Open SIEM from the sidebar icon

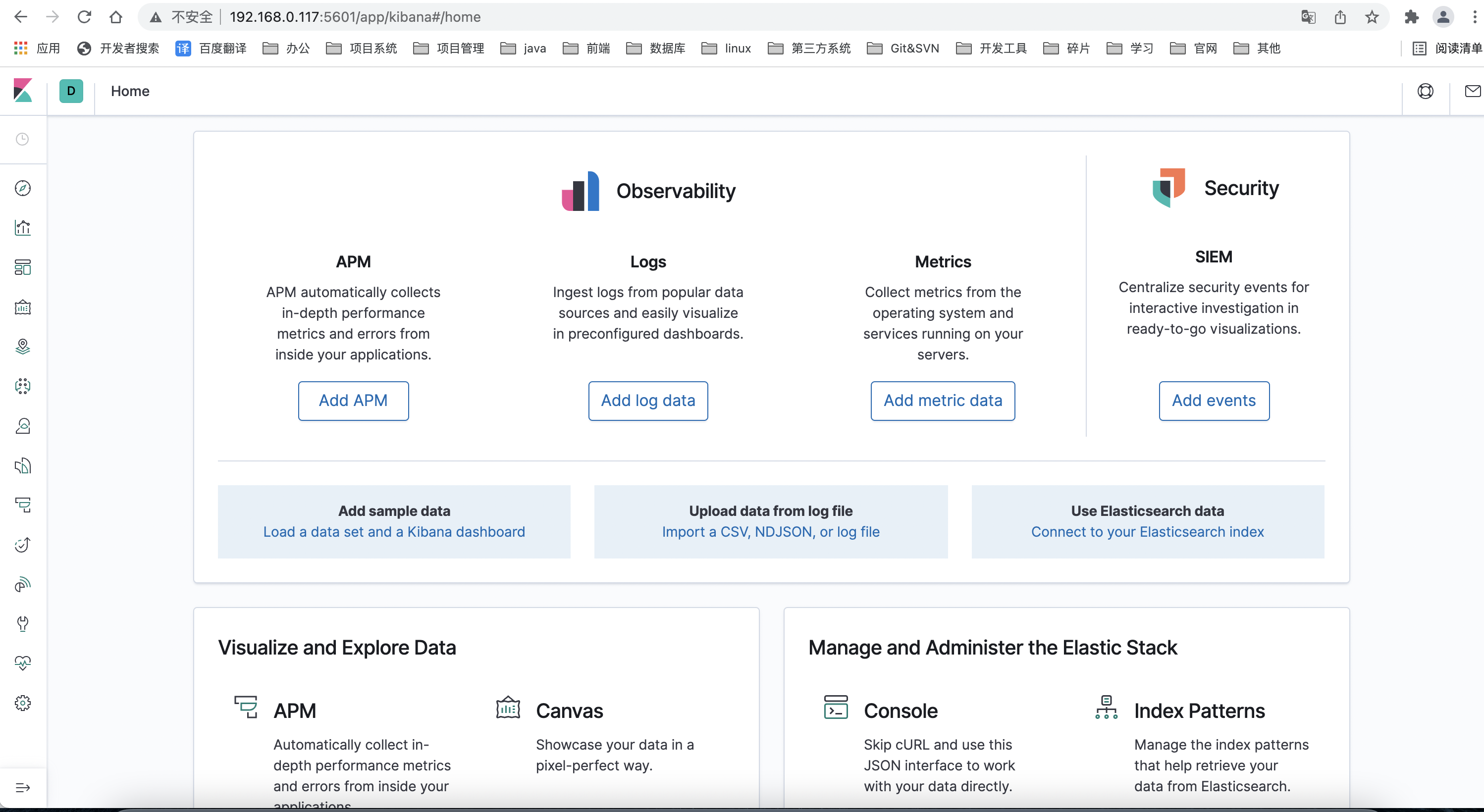coord(22,585)
